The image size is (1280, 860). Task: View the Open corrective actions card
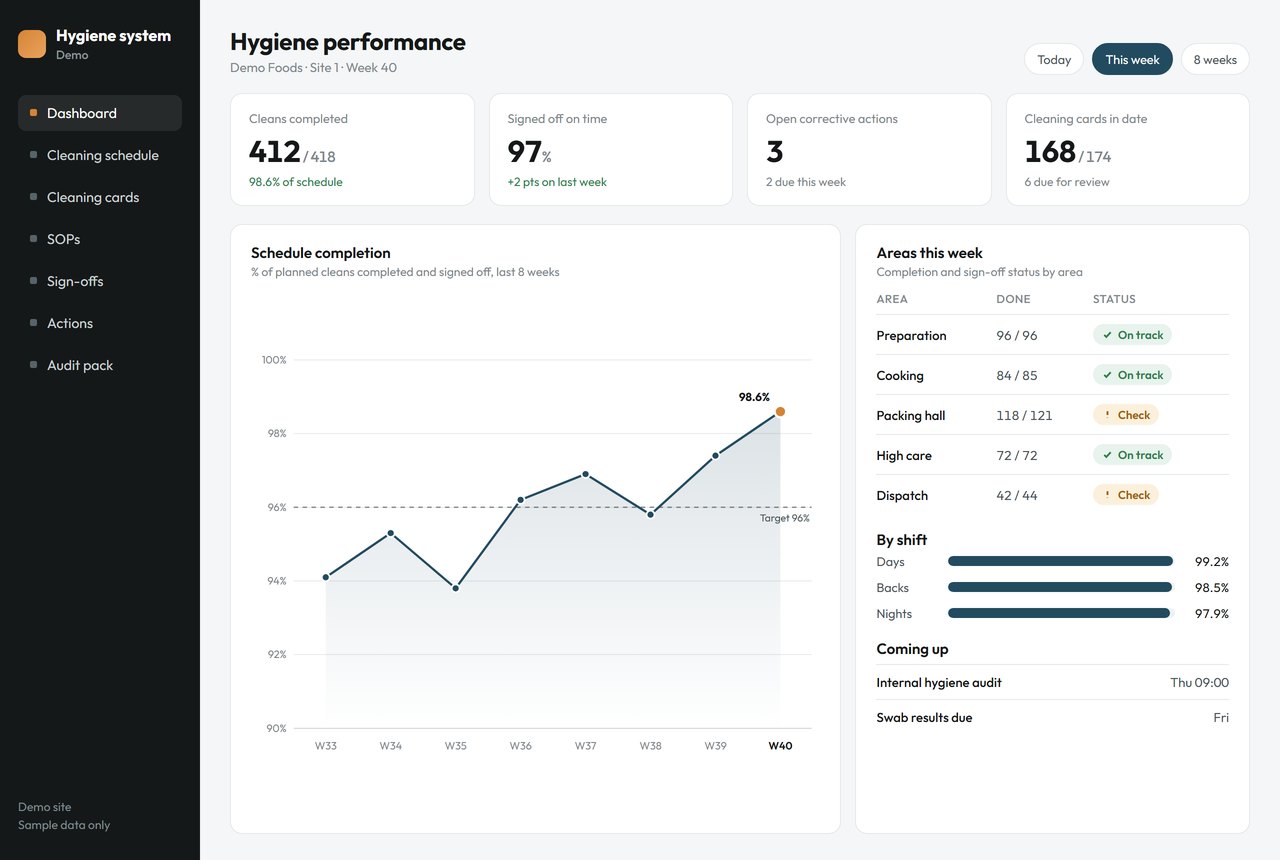pos(869,150)
